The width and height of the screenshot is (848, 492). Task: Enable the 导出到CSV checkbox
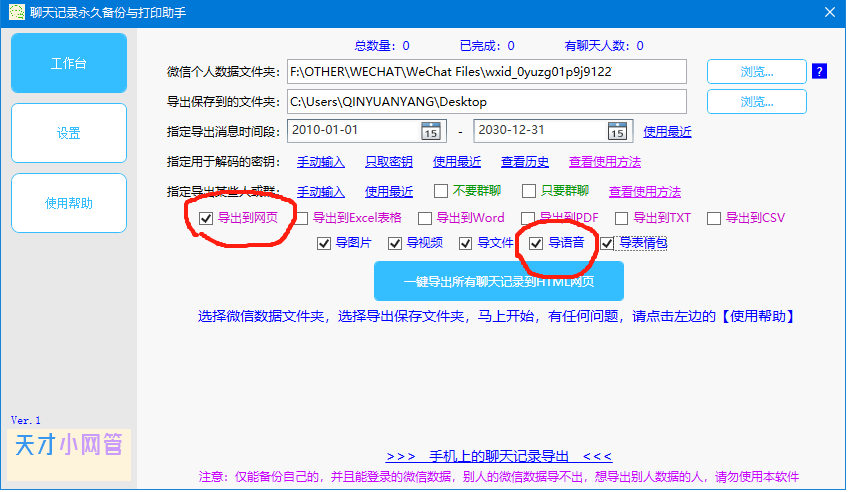coord(714,218)
